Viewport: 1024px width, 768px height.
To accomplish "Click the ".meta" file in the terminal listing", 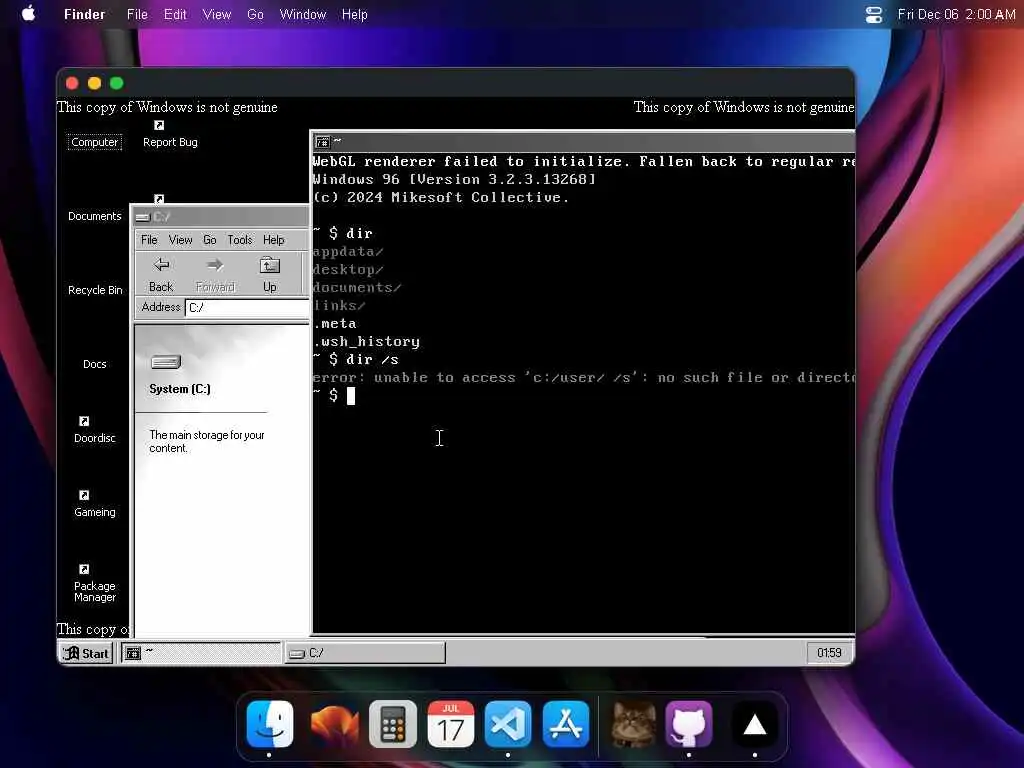I will [335, 323].
